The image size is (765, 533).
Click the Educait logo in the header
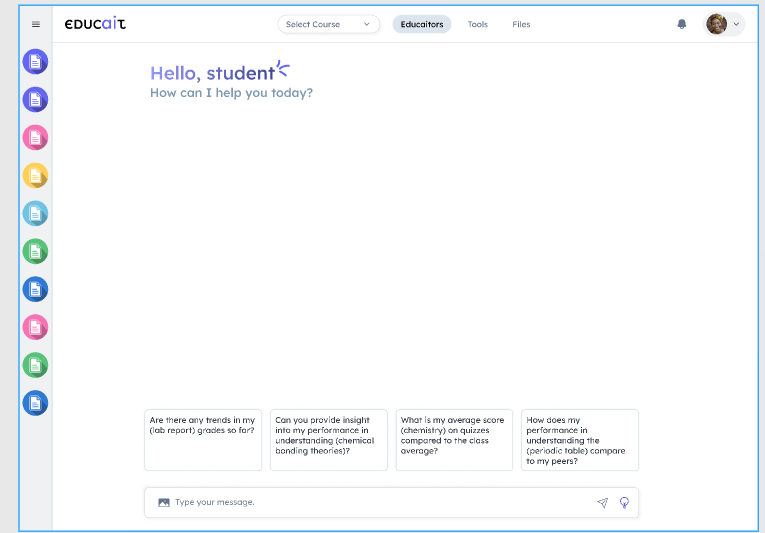click(x=95, y=24)
